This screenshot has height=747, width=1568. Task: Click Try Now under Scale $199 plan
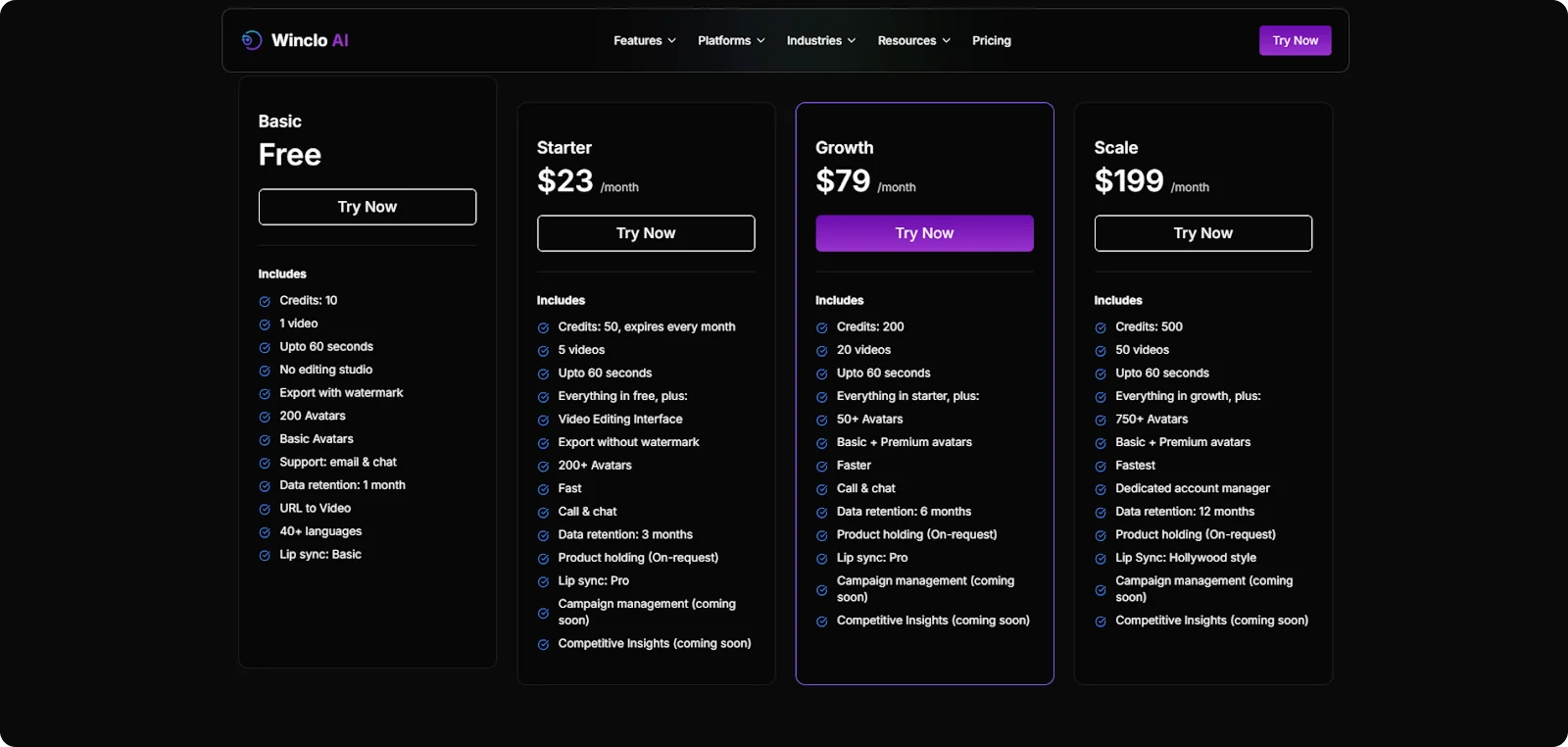(1203, 233)
